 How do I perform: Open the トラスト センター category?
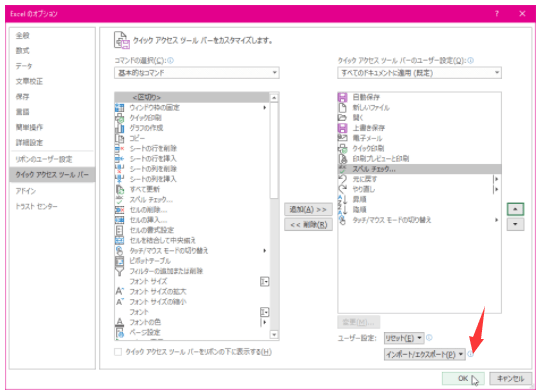tap(36, 206)
